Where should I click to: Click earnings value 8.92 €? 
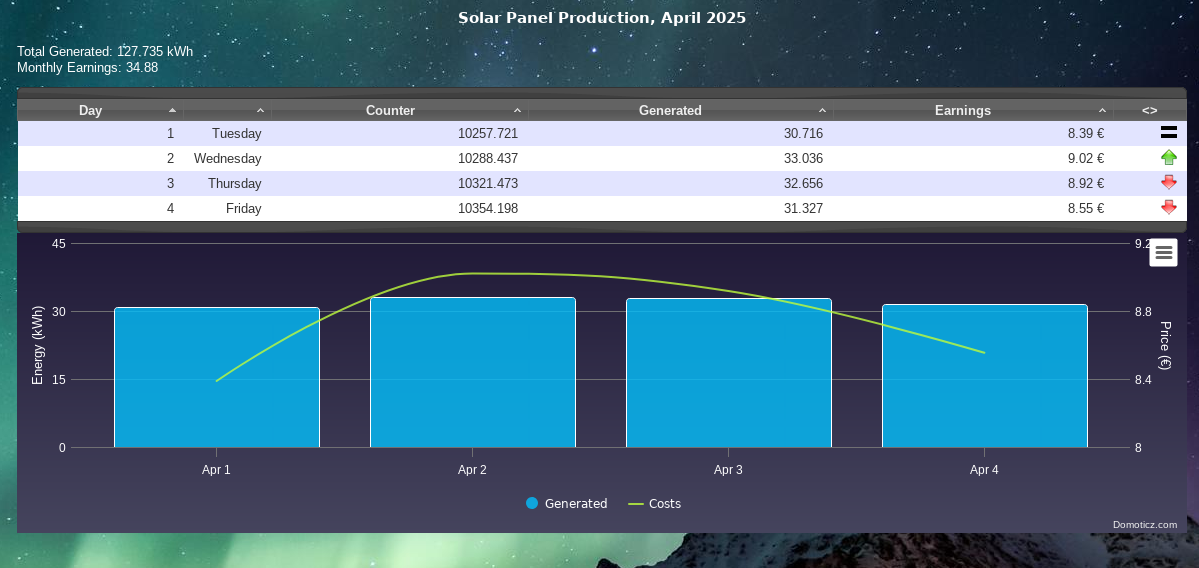(x=1086, y=183)
